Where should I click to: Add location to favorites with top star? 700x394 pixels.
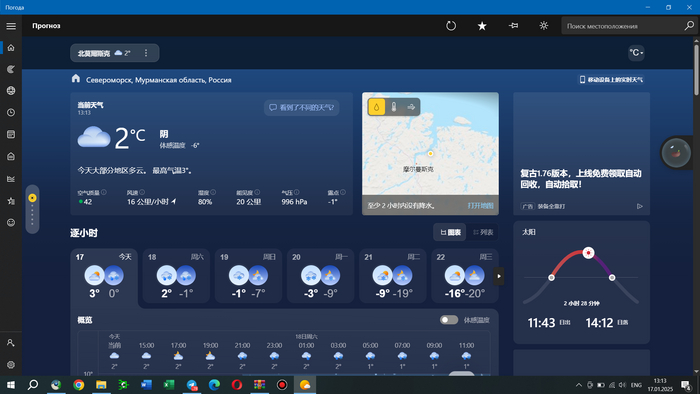coord(482,26)
